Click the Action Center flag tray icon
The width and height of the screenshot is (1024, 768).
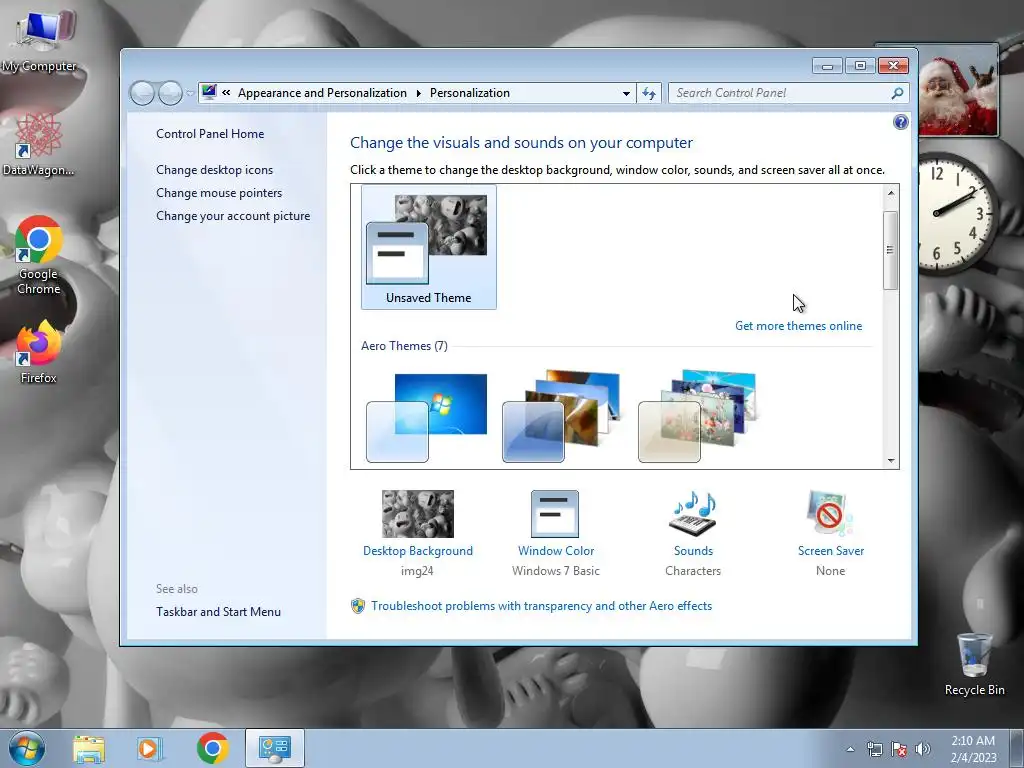899,749
